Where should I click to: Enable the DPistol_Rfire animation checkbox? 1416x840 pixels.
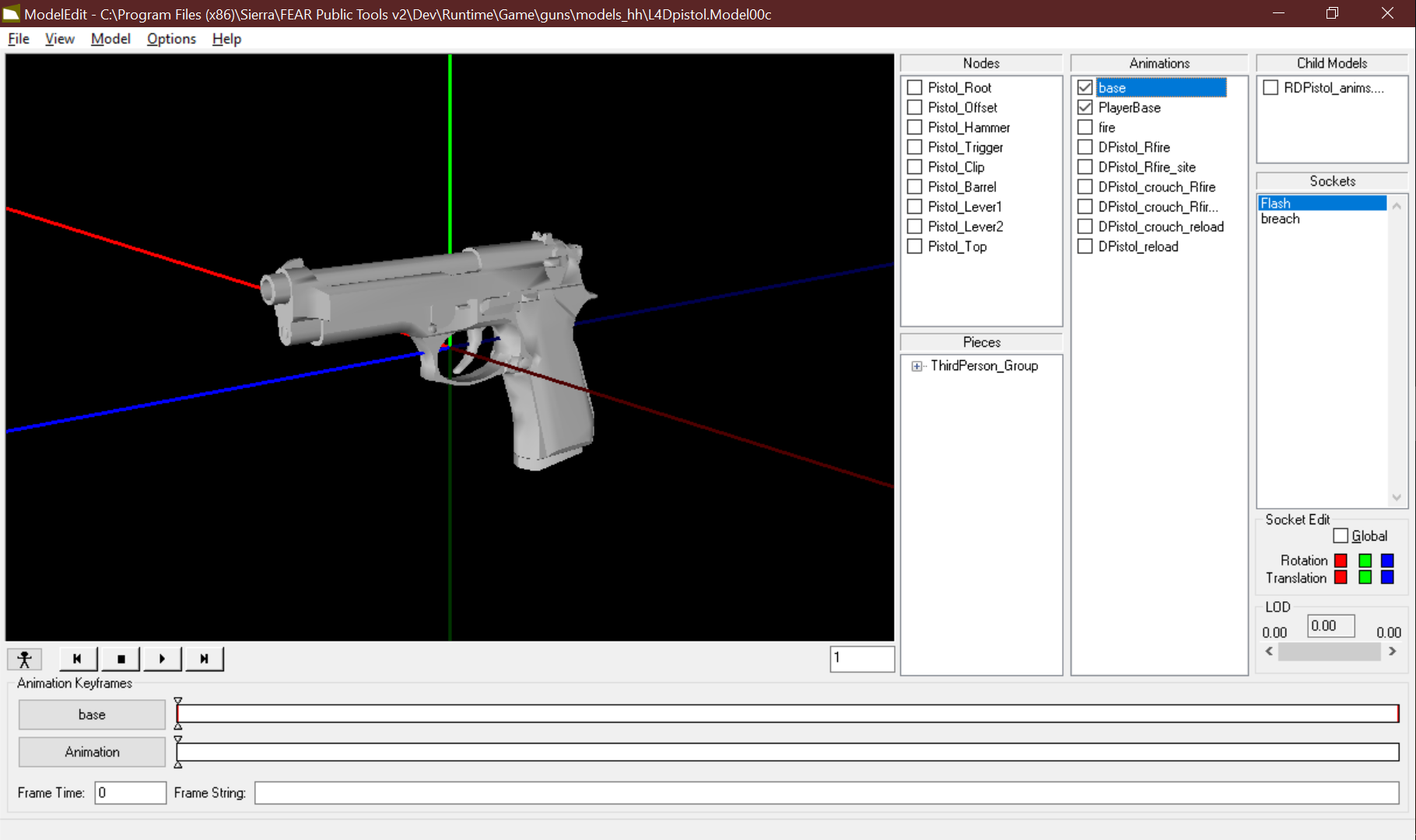tap(1085, 147)
